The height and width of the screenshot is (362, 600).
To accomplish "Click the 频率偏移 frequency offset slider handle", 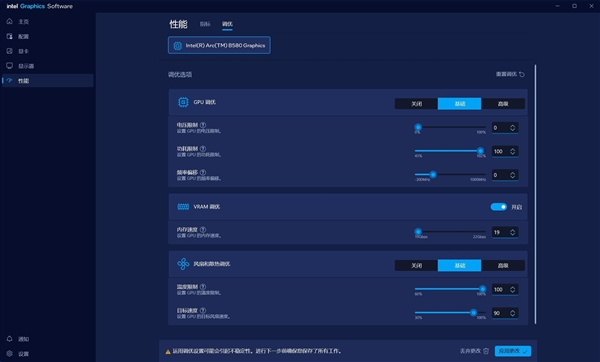I will coord(433,174).
